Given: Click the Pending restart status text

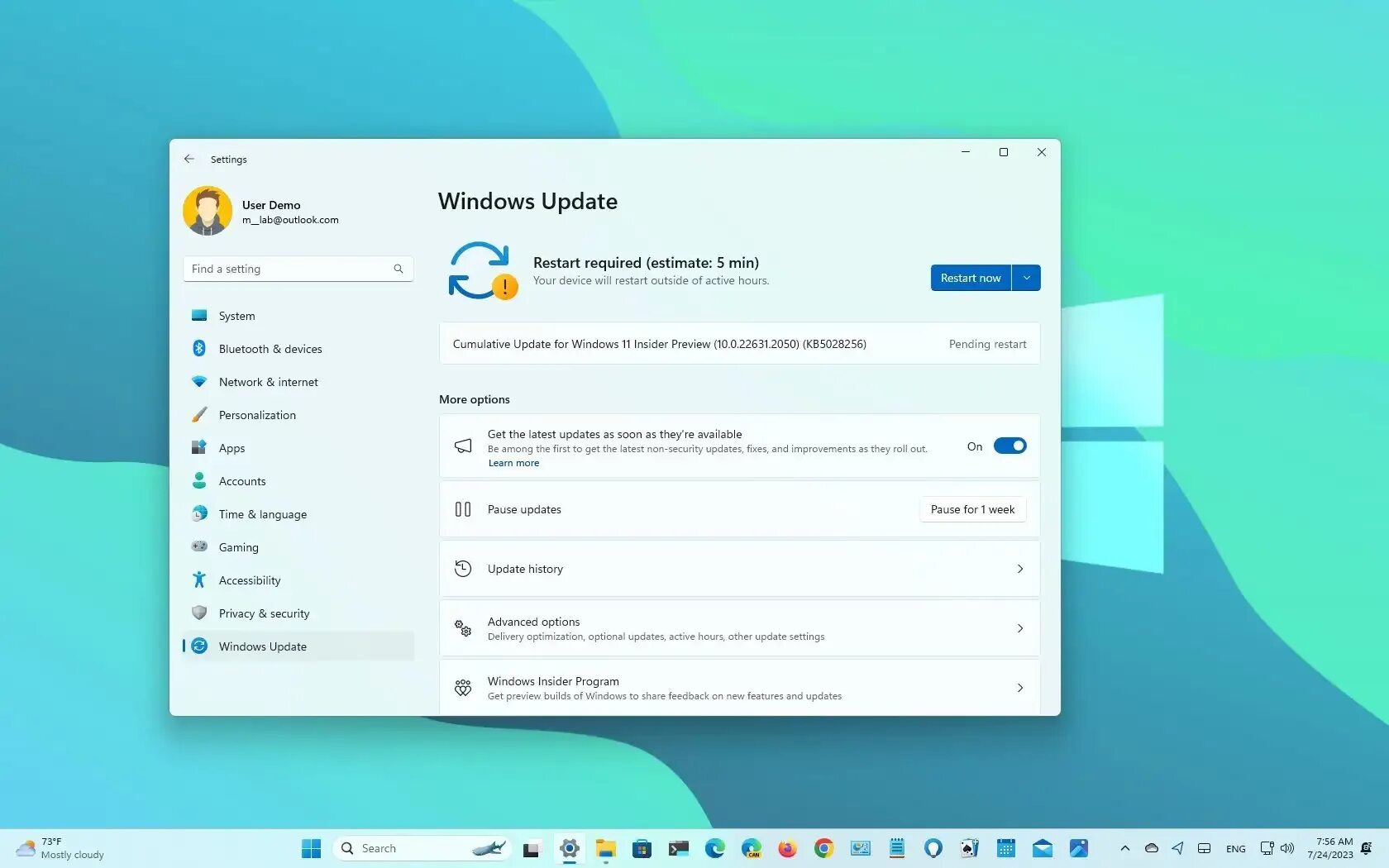Looking at the screenshot, I should coord(987,344).
